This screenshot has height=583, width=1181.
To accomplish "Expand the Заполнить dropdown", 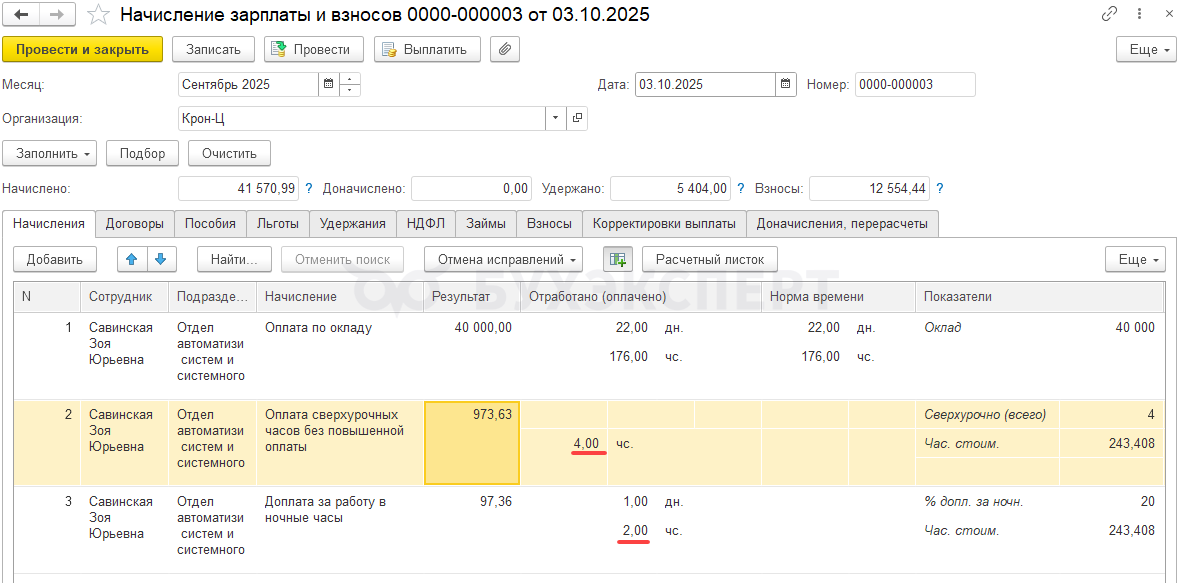I will coord(49,154).
